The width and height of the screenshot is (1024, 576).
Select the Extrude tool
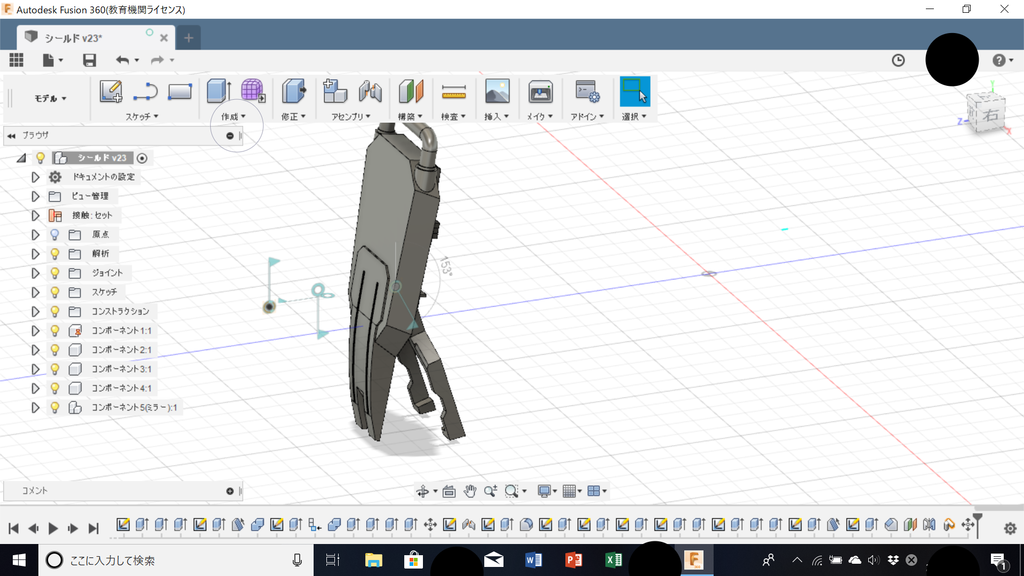click(219, 91)
